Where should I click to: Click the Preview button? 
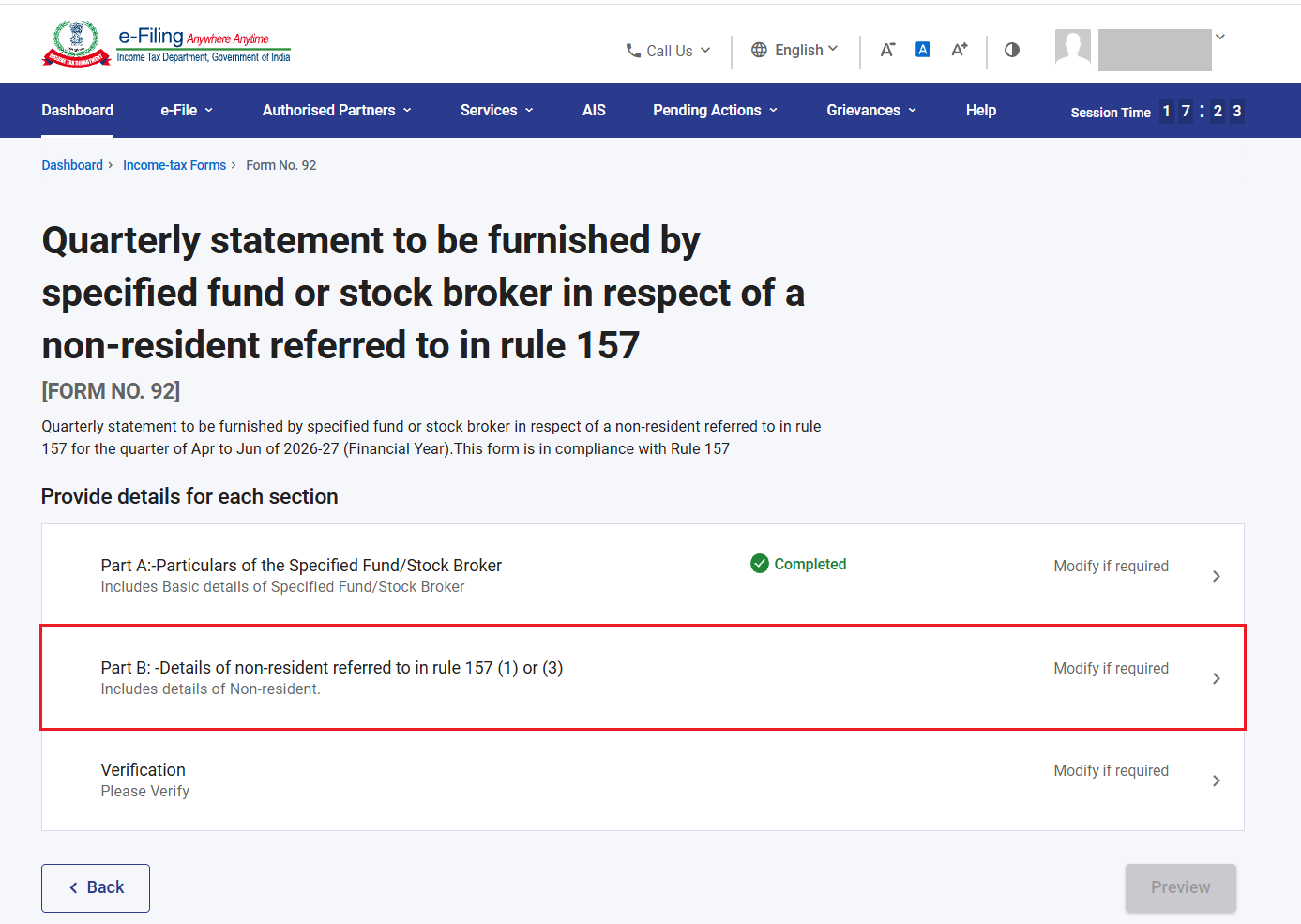coord(1181,888)
